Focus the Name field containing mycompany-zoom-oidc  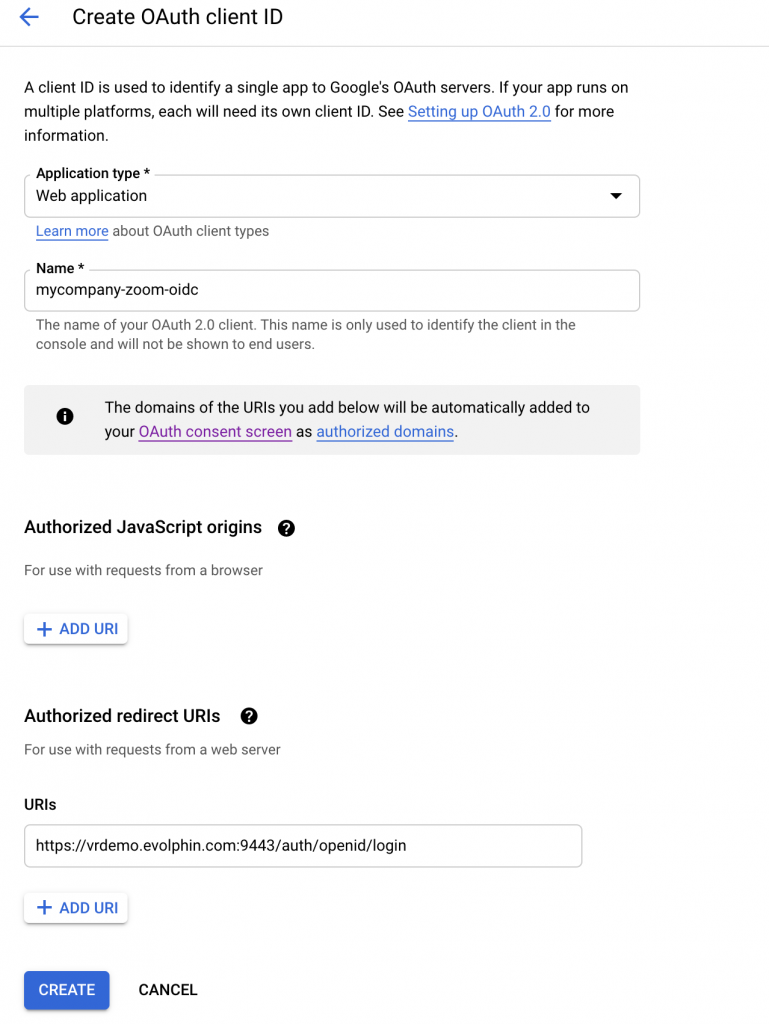pyautogui.click(x=331, y=291)
